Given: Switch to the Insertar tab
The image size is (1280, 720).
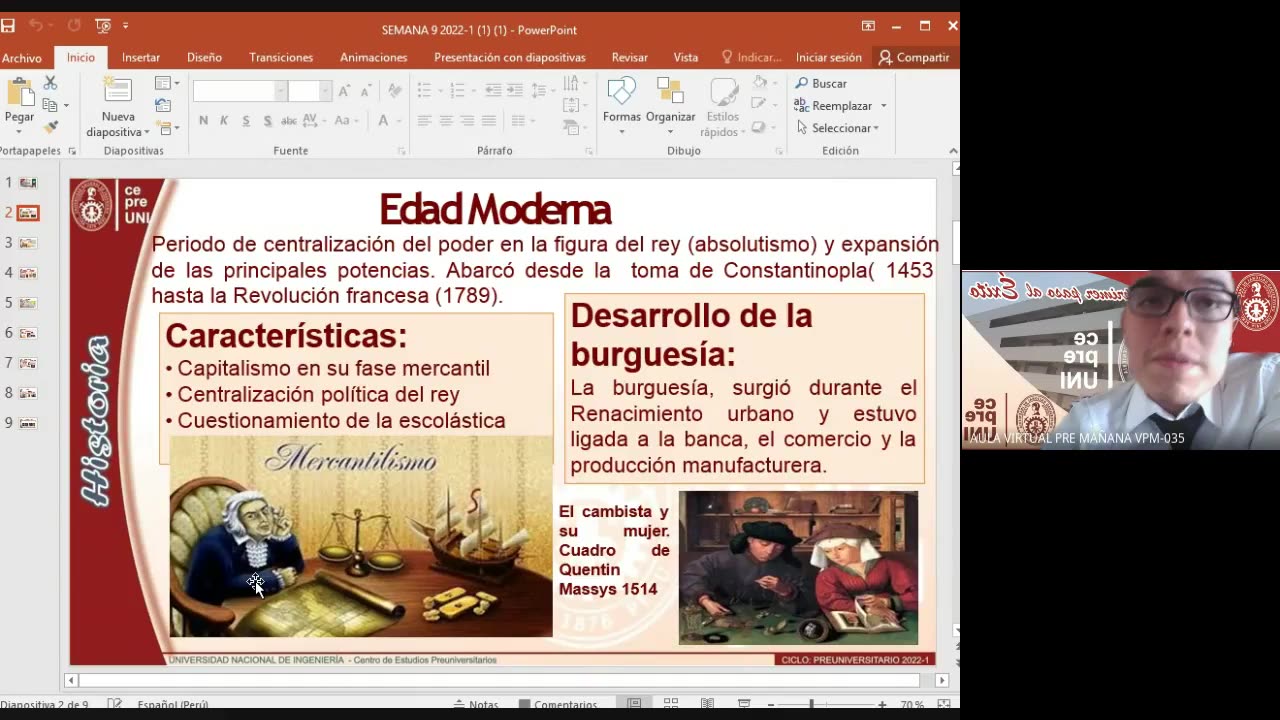Looking at the screenshot, I should (141, 58).
